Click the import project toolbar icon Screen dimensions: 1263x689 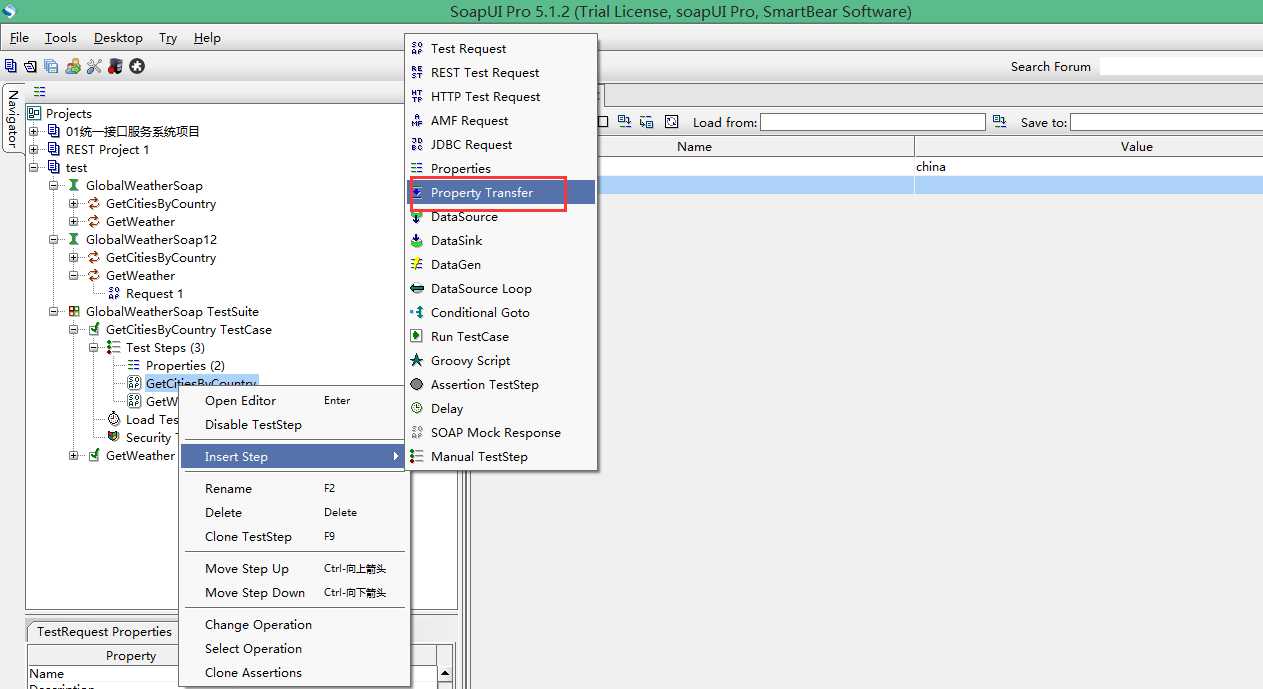pyautogui.click(x=30, y=66)
